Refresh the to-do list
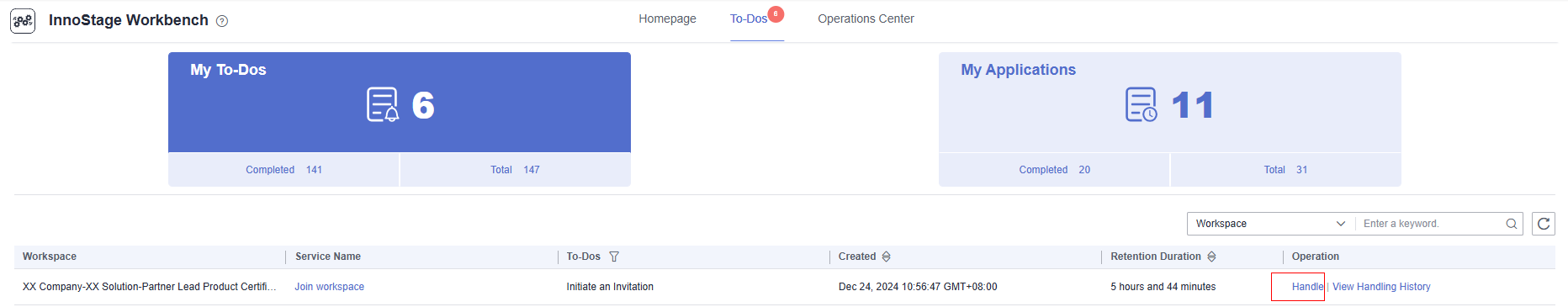Viewport: 1568px width, 307px height. click(1544, 224)
